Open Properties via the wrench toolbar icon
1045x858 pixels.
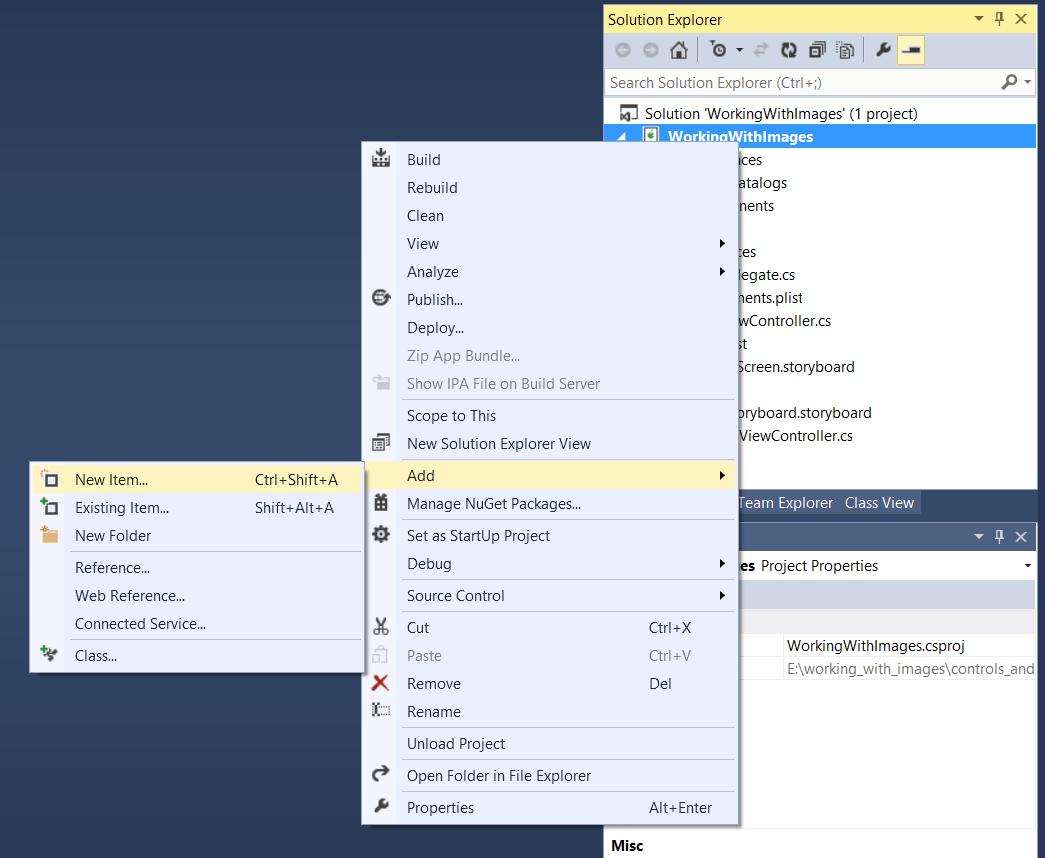click(x=883, y=50)
